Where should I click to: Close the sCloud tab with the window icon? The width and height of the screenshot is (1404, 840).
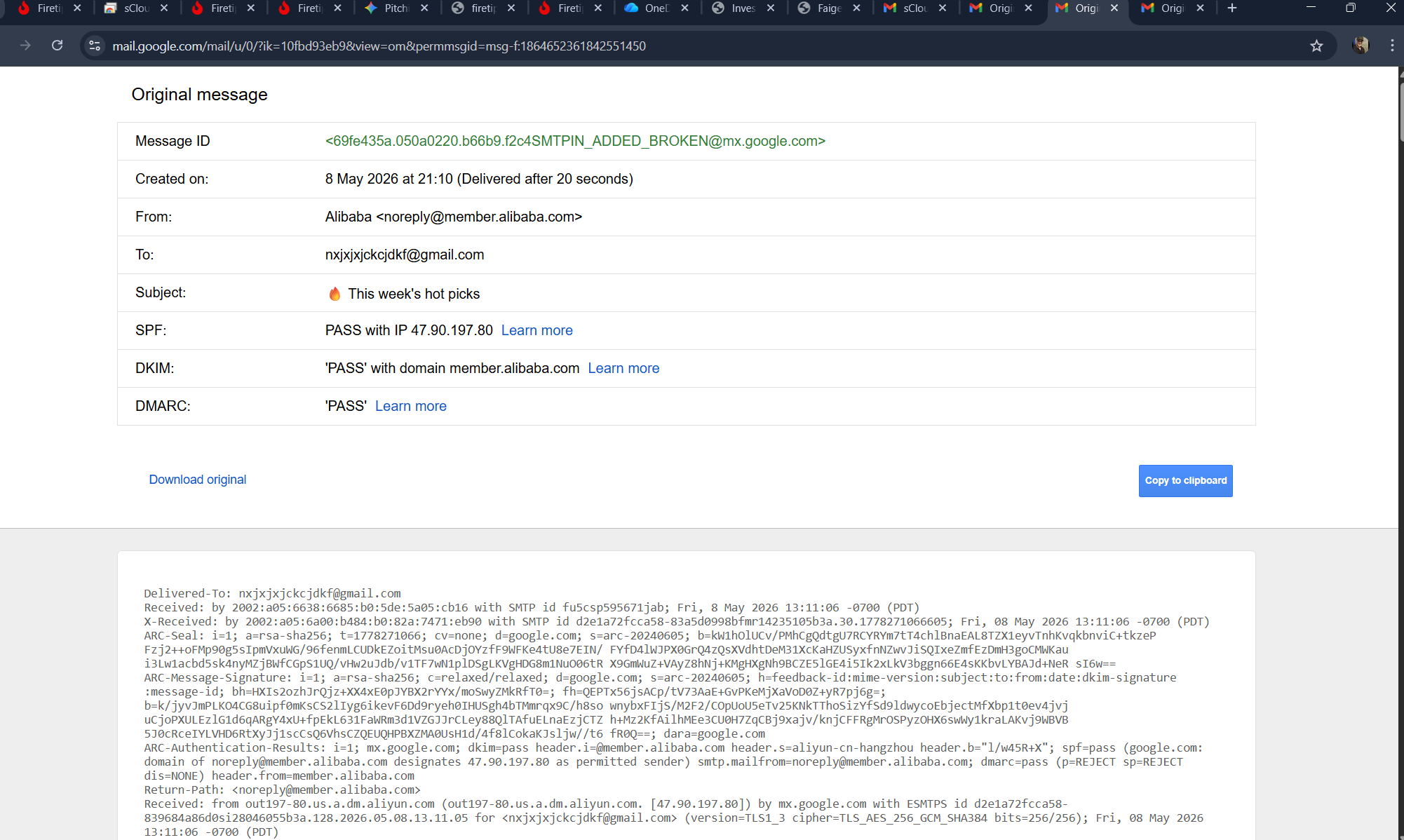pyautogui.click(x=164, y=8)
